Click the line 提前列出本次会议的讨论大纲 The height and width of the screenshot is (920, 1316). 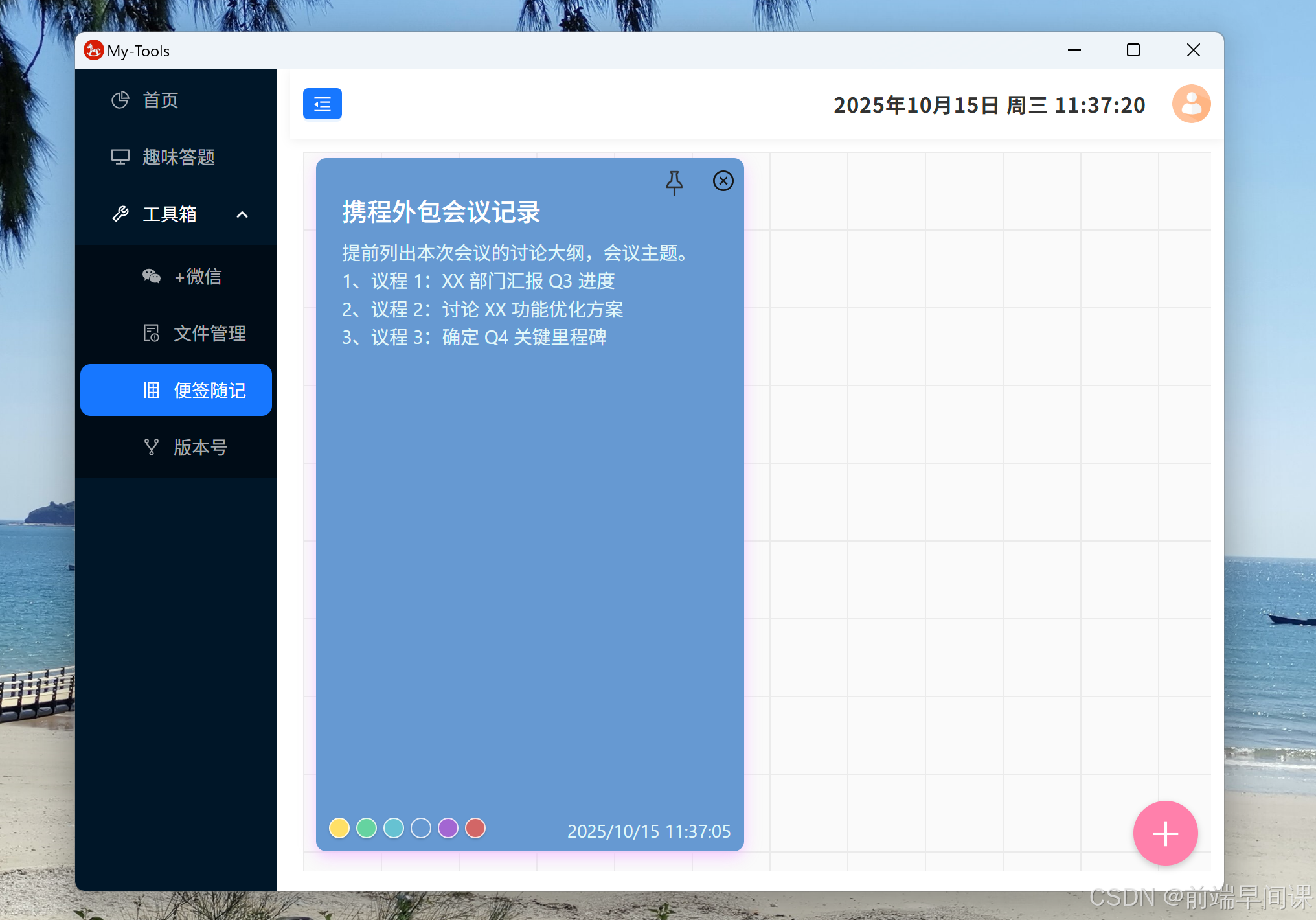click(x=515, y=253)
